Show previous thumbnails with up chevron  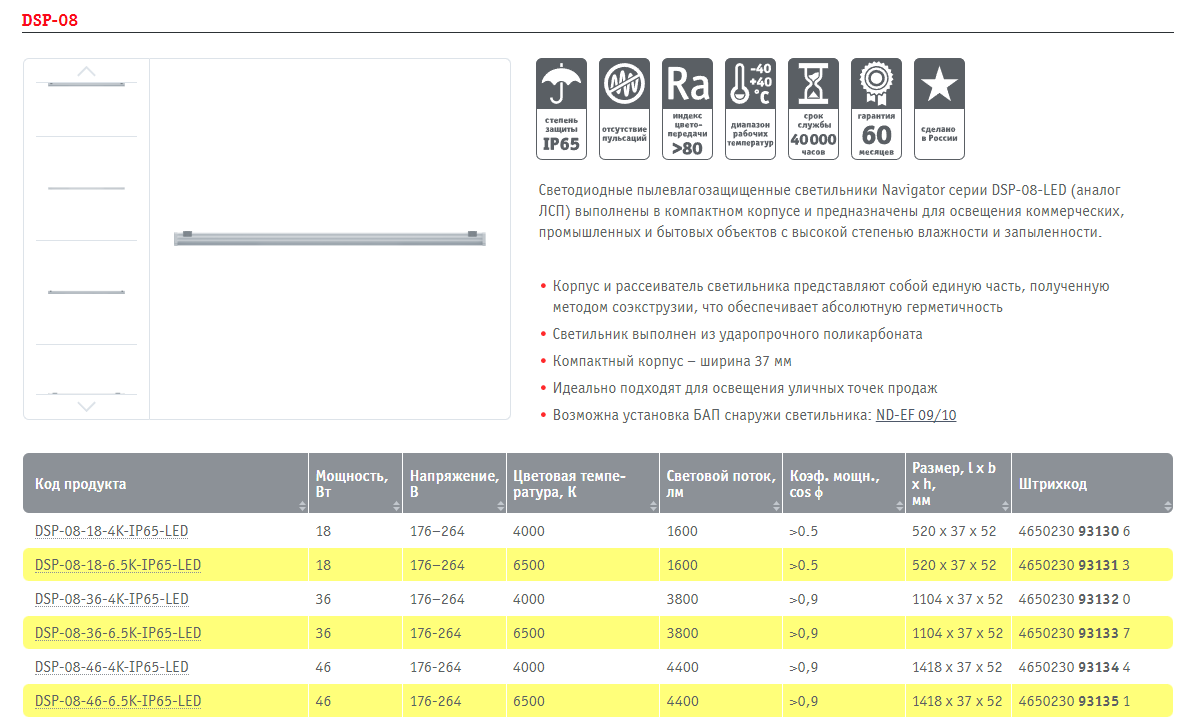pyautogui.click(x=86, y=71)
